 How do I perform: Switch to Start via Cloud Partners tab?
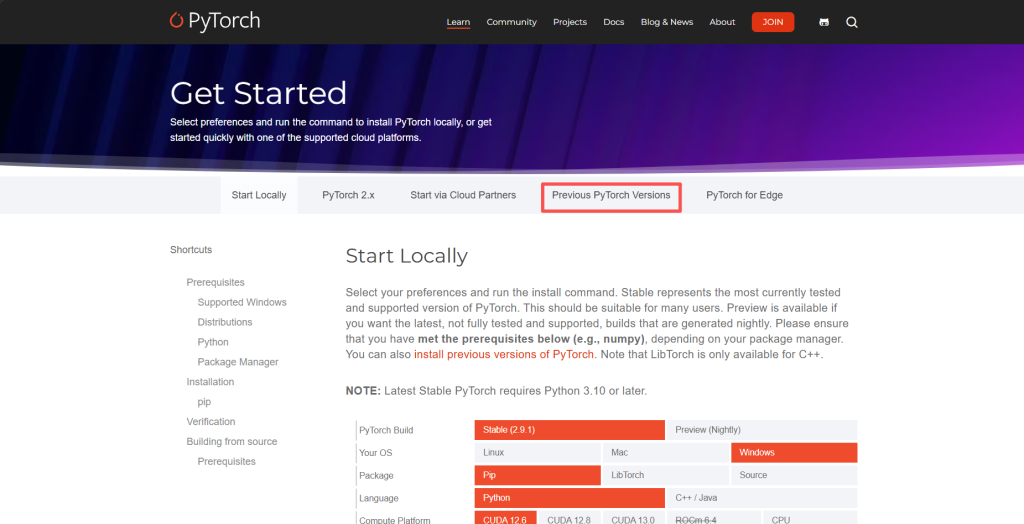coord(463,196)
